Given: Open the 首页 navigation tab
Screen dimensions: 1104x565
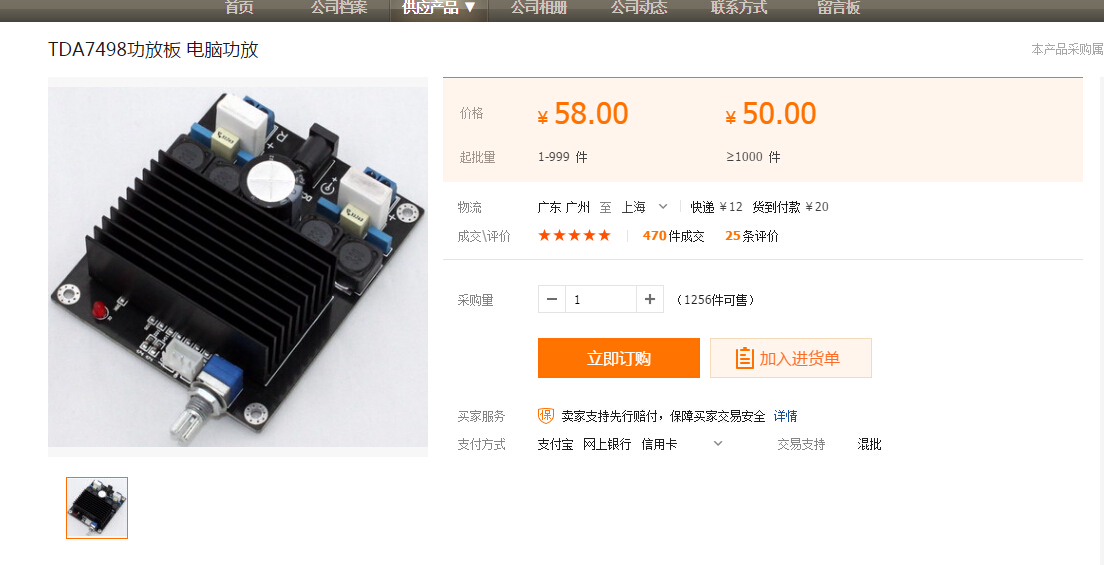Looking at the screenshot, I should 239,8.
